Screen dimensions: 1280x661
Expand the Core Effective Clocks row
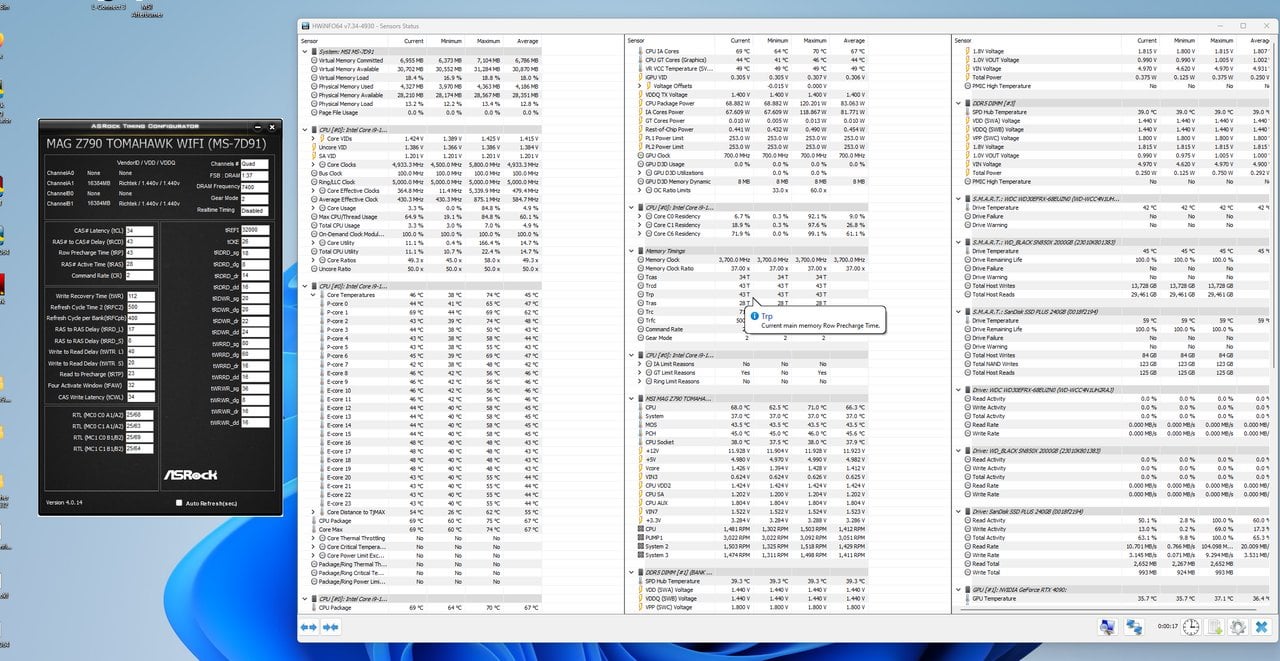[x=313, y=191]
